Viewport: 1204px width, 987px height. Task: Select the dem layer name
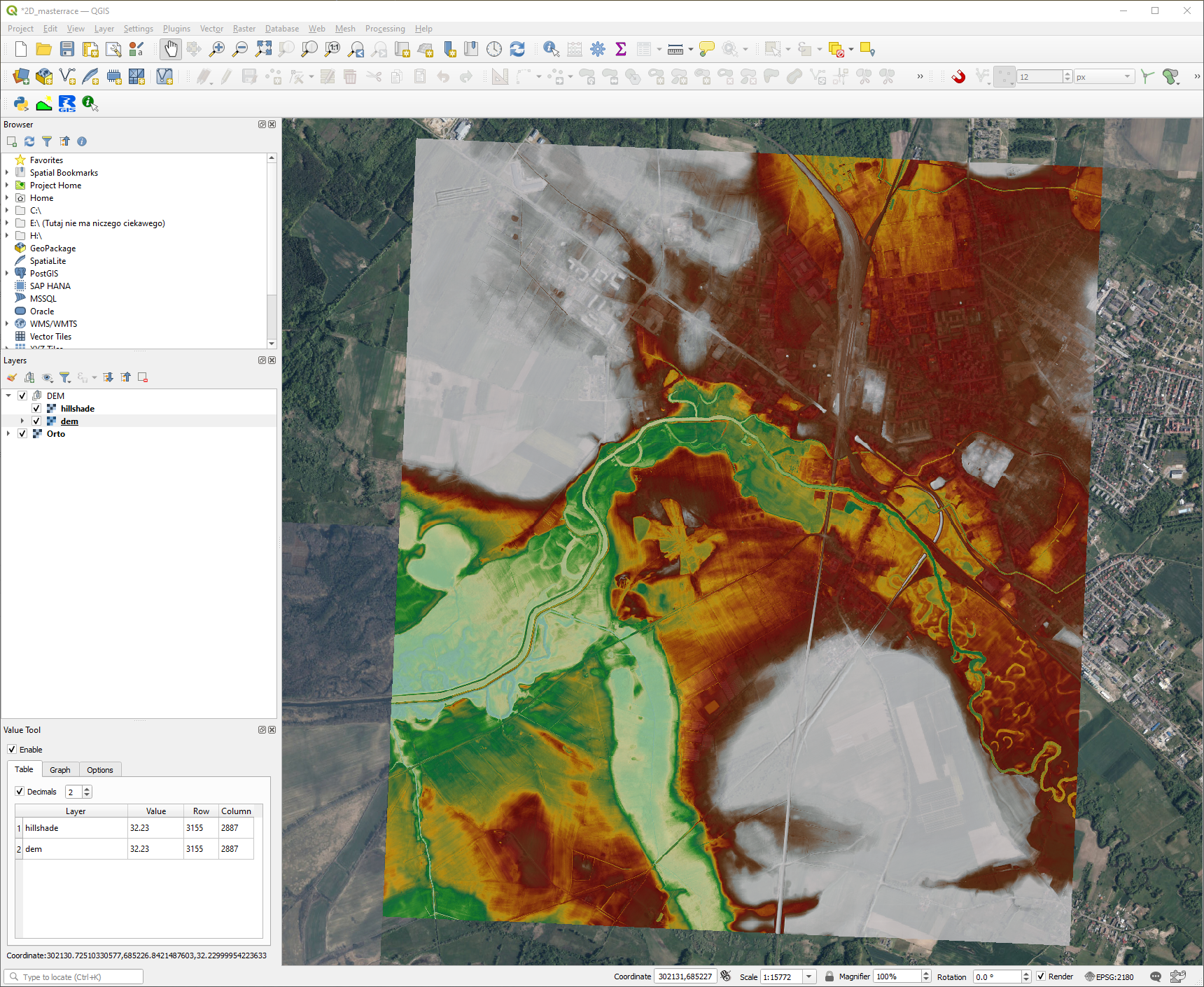(x=69, y=421)
